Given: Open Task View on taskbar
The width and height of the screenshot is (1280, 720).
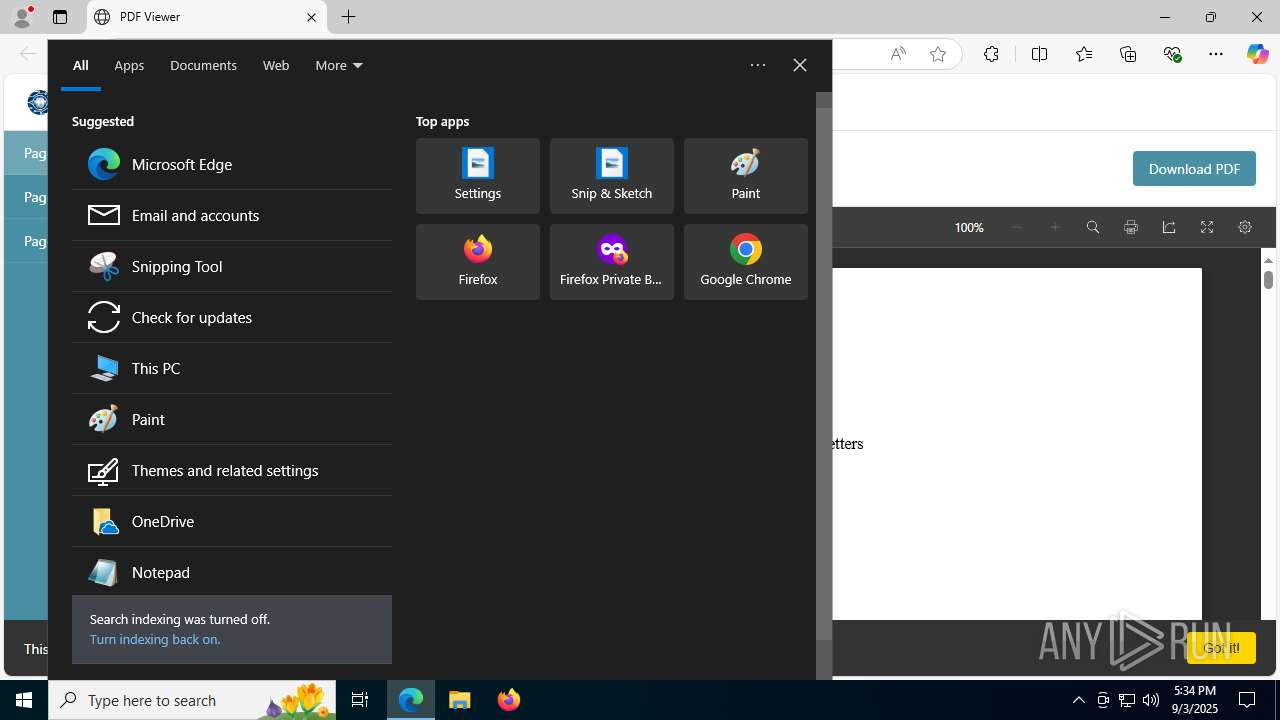Looking at the screenshot, I should pyautogui.click(x=360, y=700).
